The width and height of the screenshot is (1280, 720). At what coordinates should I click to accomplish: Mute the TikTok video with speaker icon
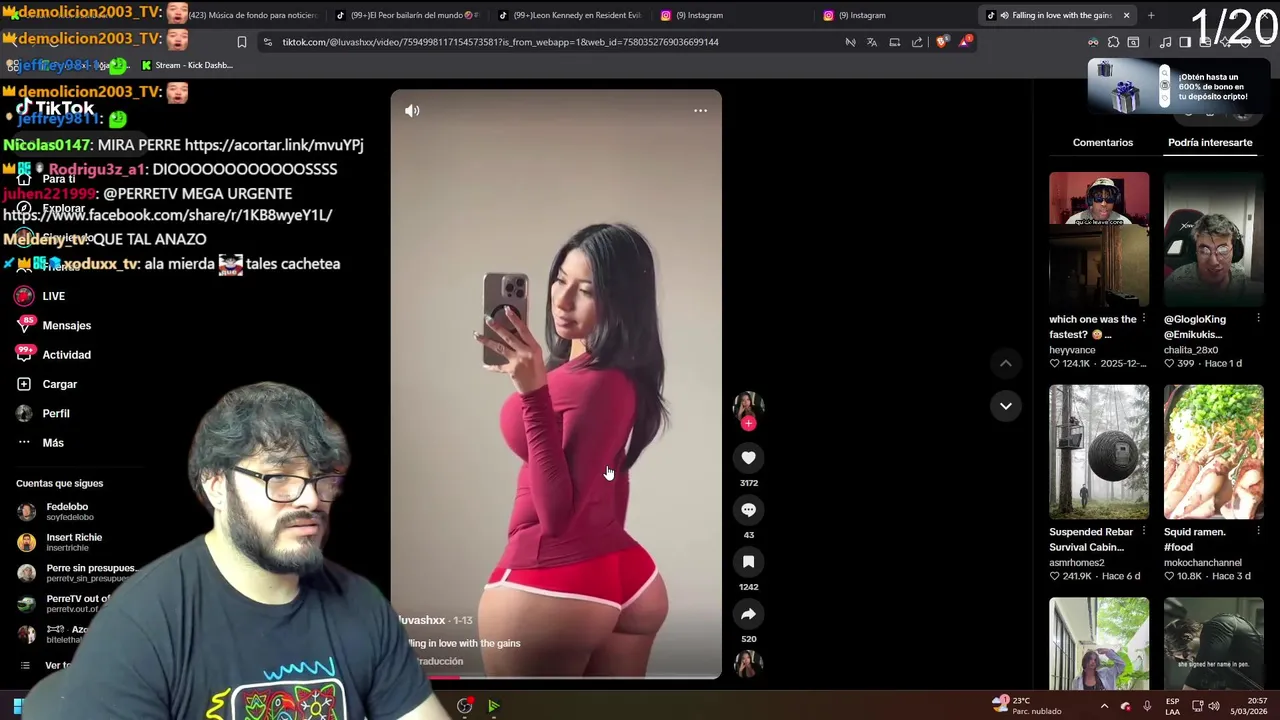(x=412, y=111)
